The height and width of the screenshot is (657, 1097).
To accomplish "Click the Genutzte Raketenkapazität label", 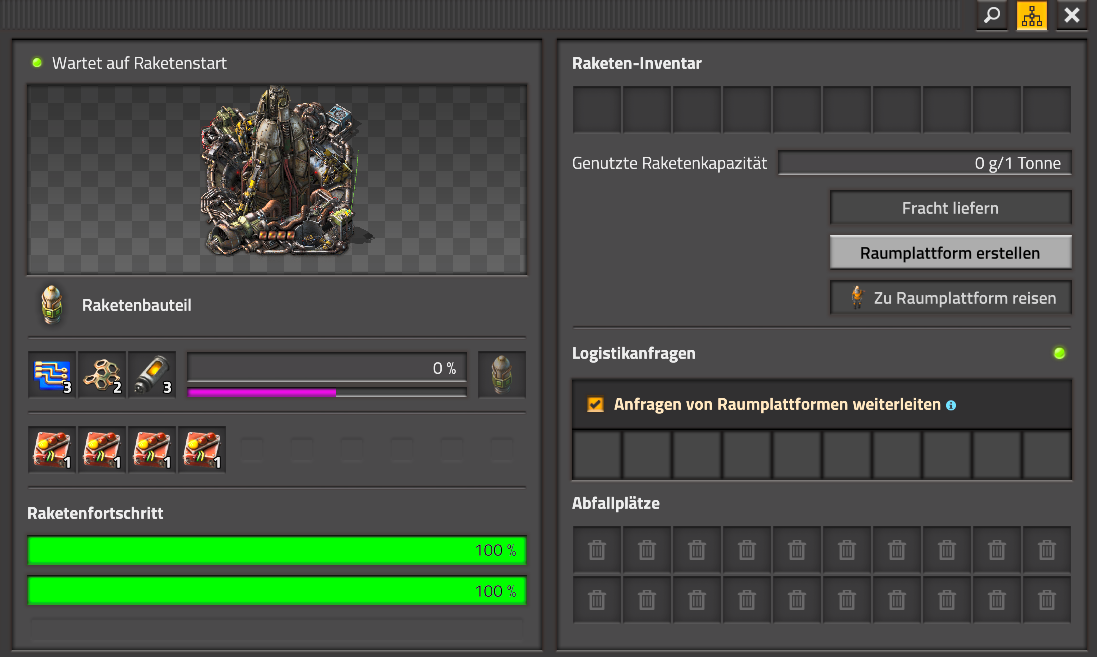I will coord(670,163).
